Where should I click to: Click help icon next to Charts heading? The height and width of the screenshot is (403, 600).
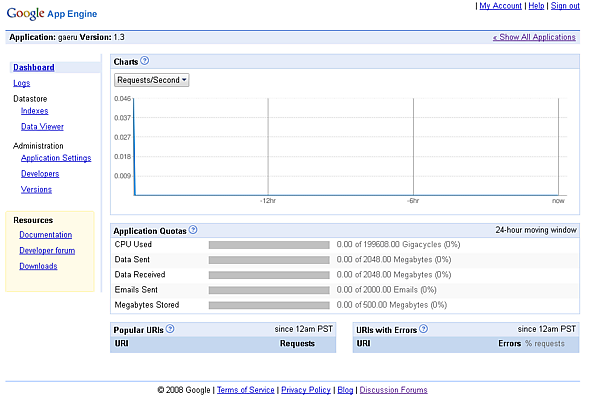pos(145,62)
